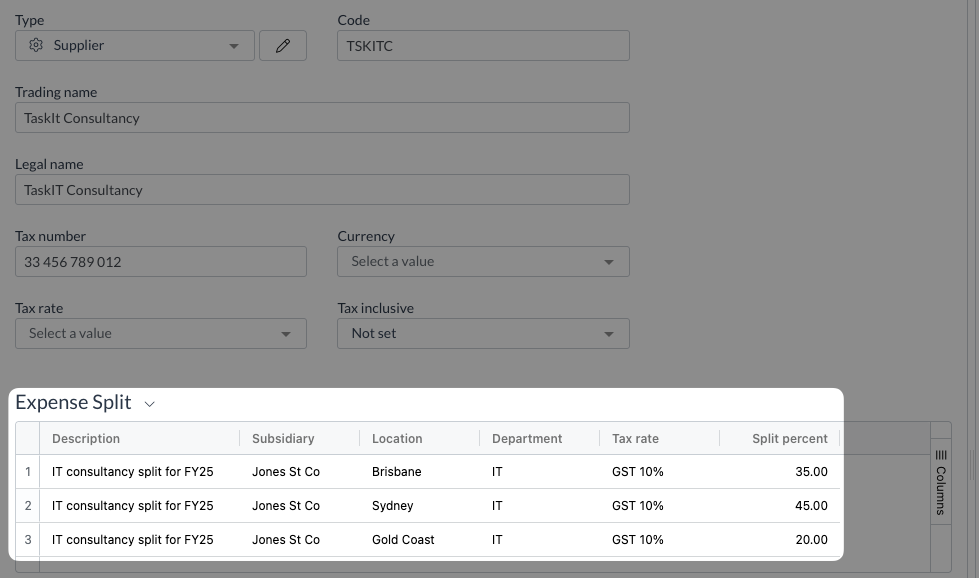Open the Tax inclusive dropdown
The image size is (979, 578).
pos(483,333)
